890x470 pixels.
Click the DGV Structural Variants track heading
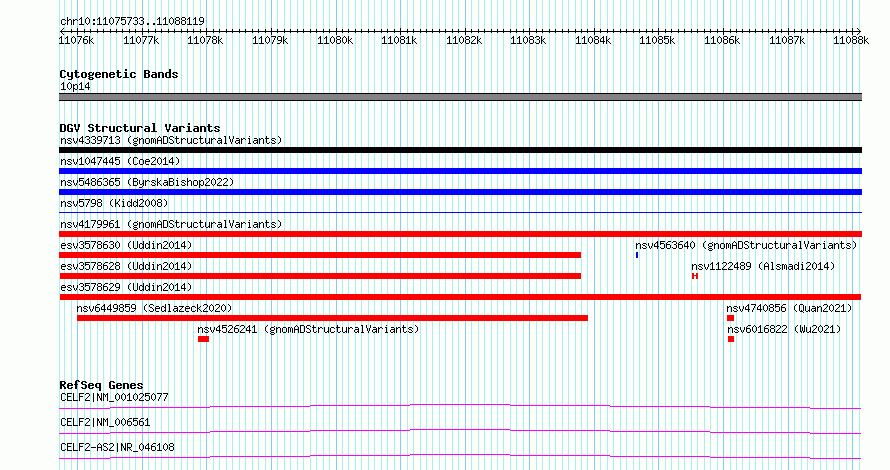click(x=140, y=128)
